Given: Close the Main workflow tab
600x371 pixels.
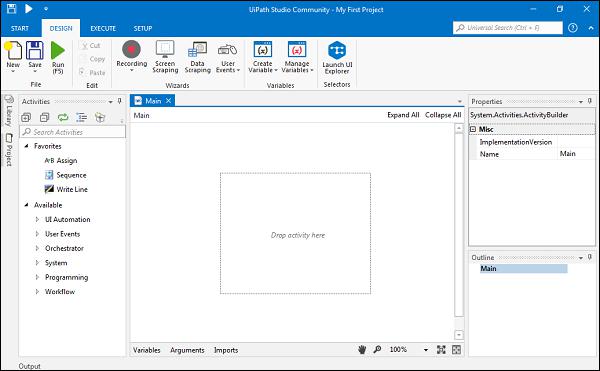Looking at the screenshot, I should point(168,101).
